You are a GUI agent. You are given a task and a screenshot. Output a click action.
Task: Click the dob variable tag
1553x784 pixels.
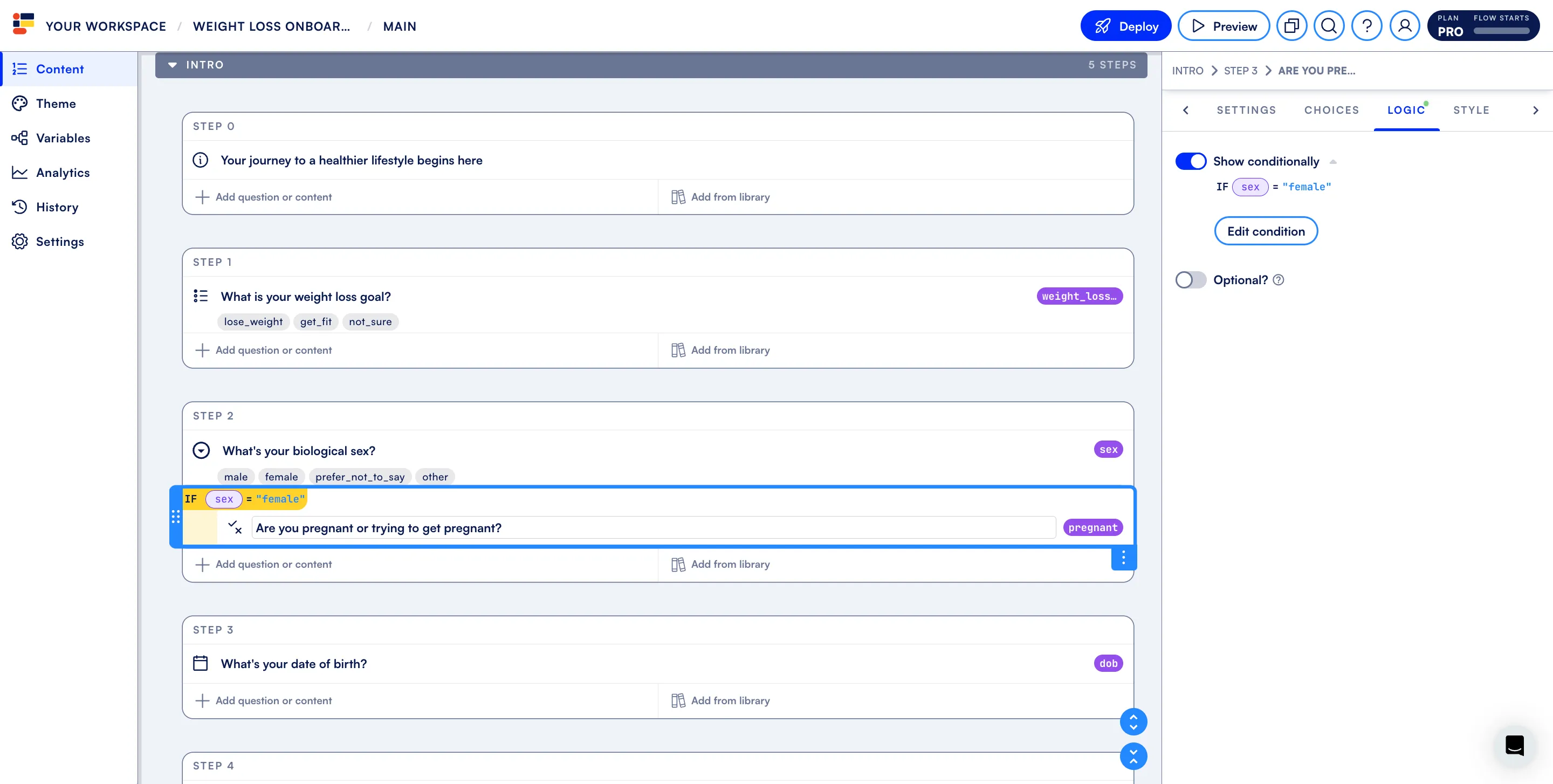coord(1108,663)
